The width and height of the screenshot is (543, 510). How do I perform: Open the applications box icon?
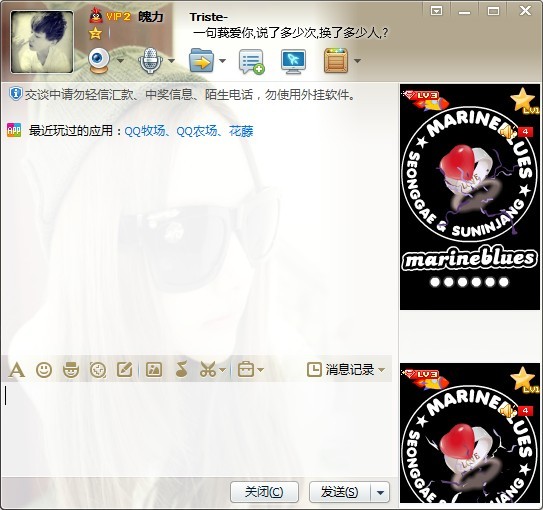click(336, 61)
